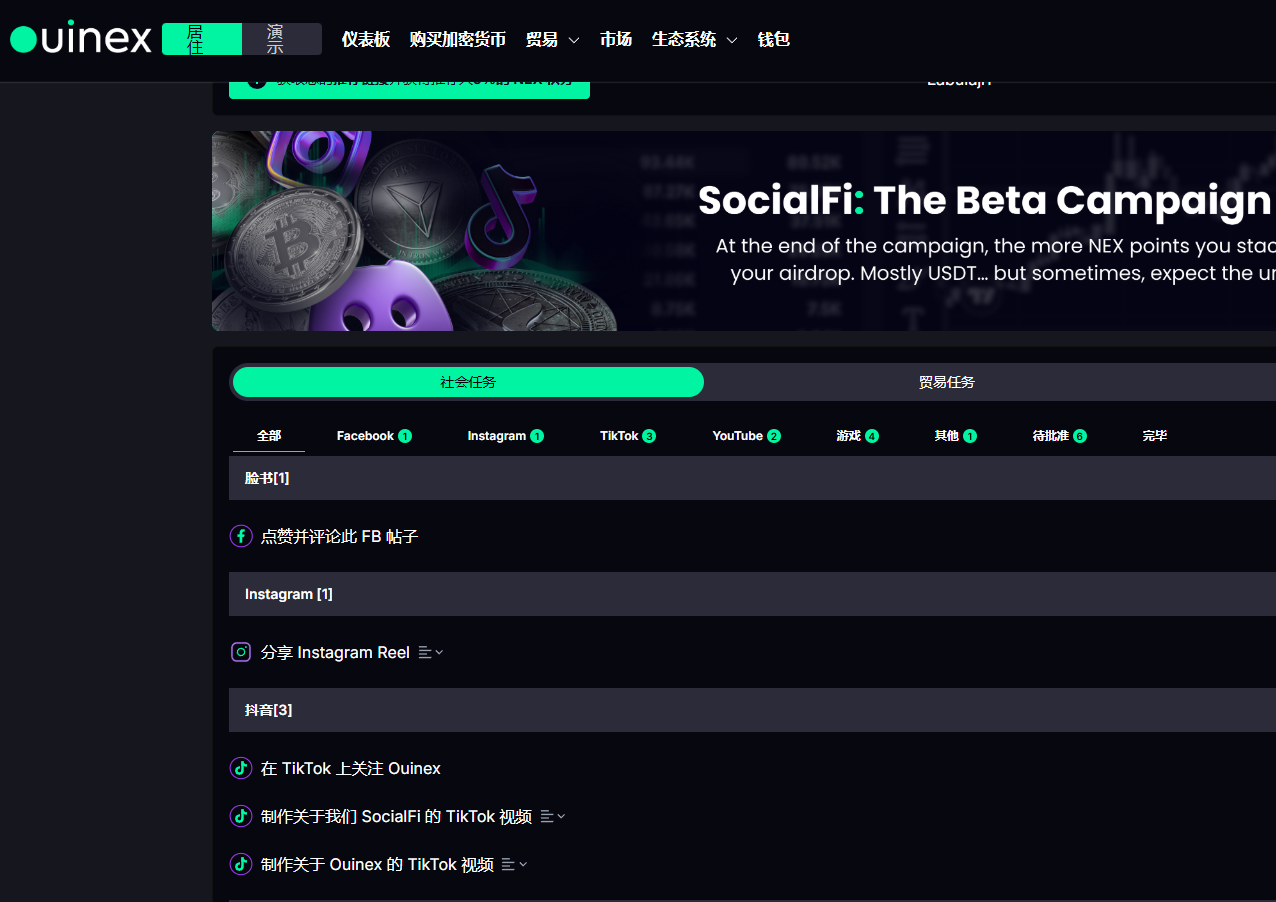
Task: Click the Instagram icon beside the Reel task
Action: (241, 652)
